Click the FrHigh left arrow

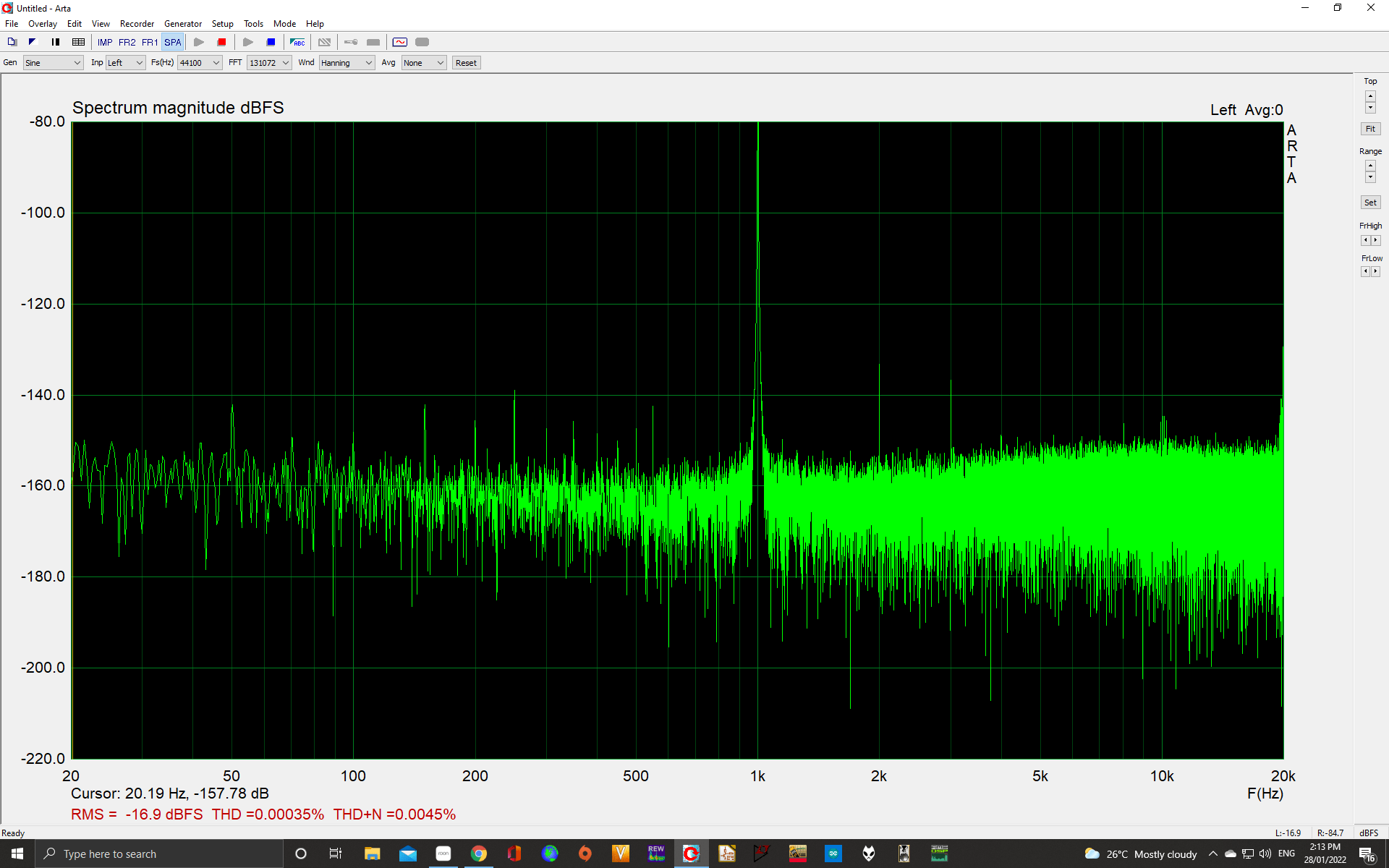pyautogui.click(x=1365, y=240)
